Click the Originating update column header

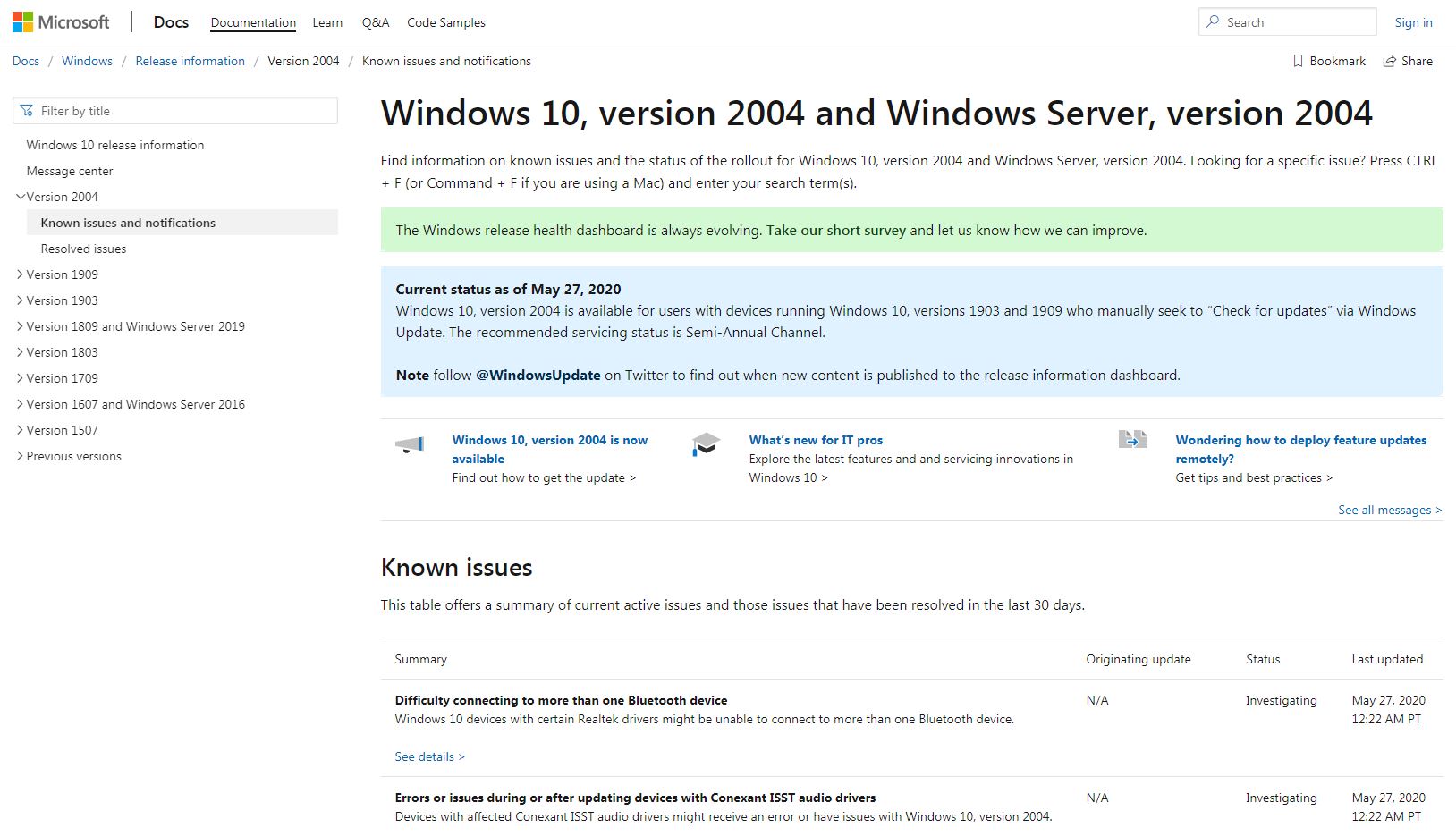(x=1138, y=659)
